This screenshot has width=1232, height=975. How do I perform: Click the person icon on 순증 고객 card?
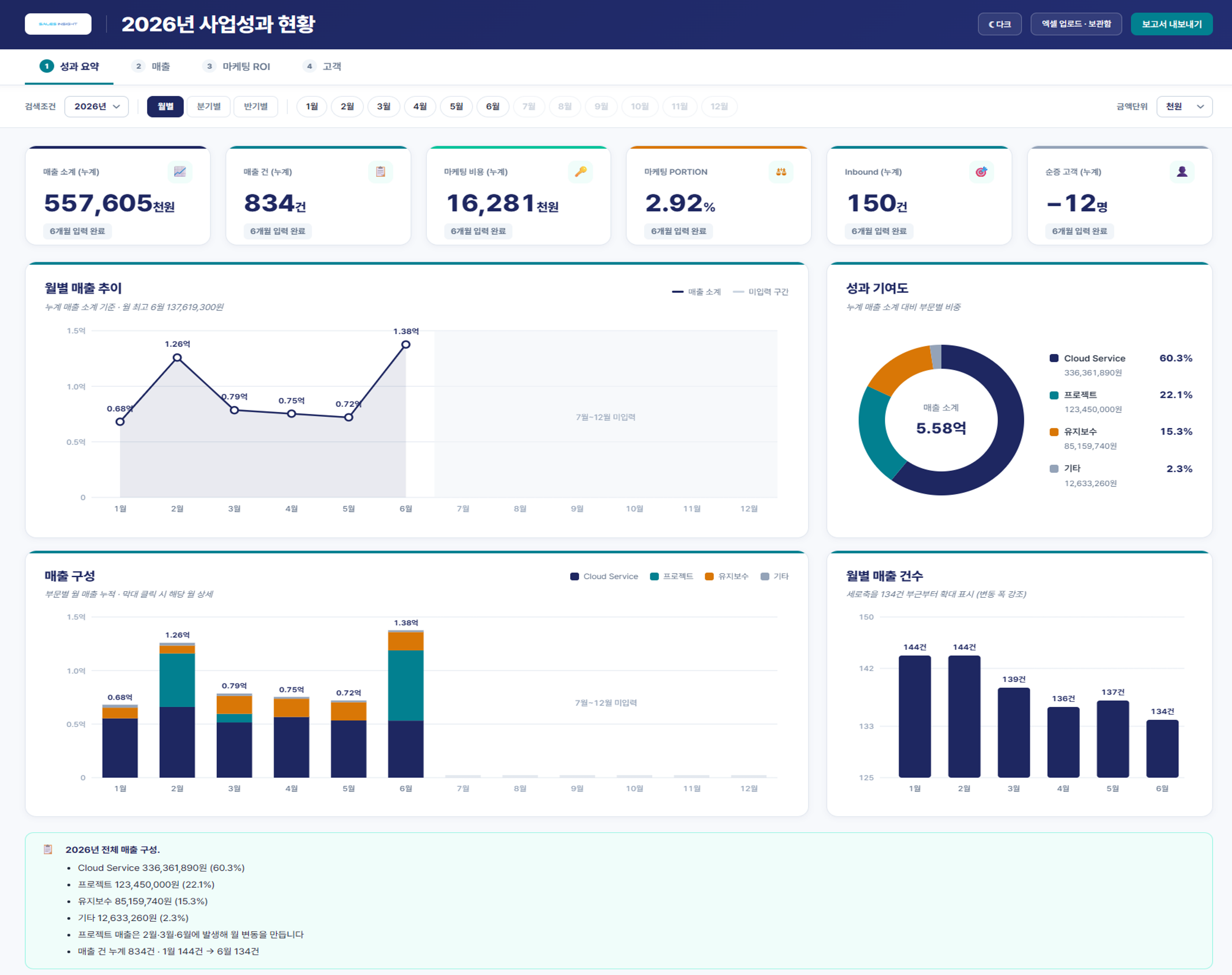pyautogui.click(x=1182, y=172)
